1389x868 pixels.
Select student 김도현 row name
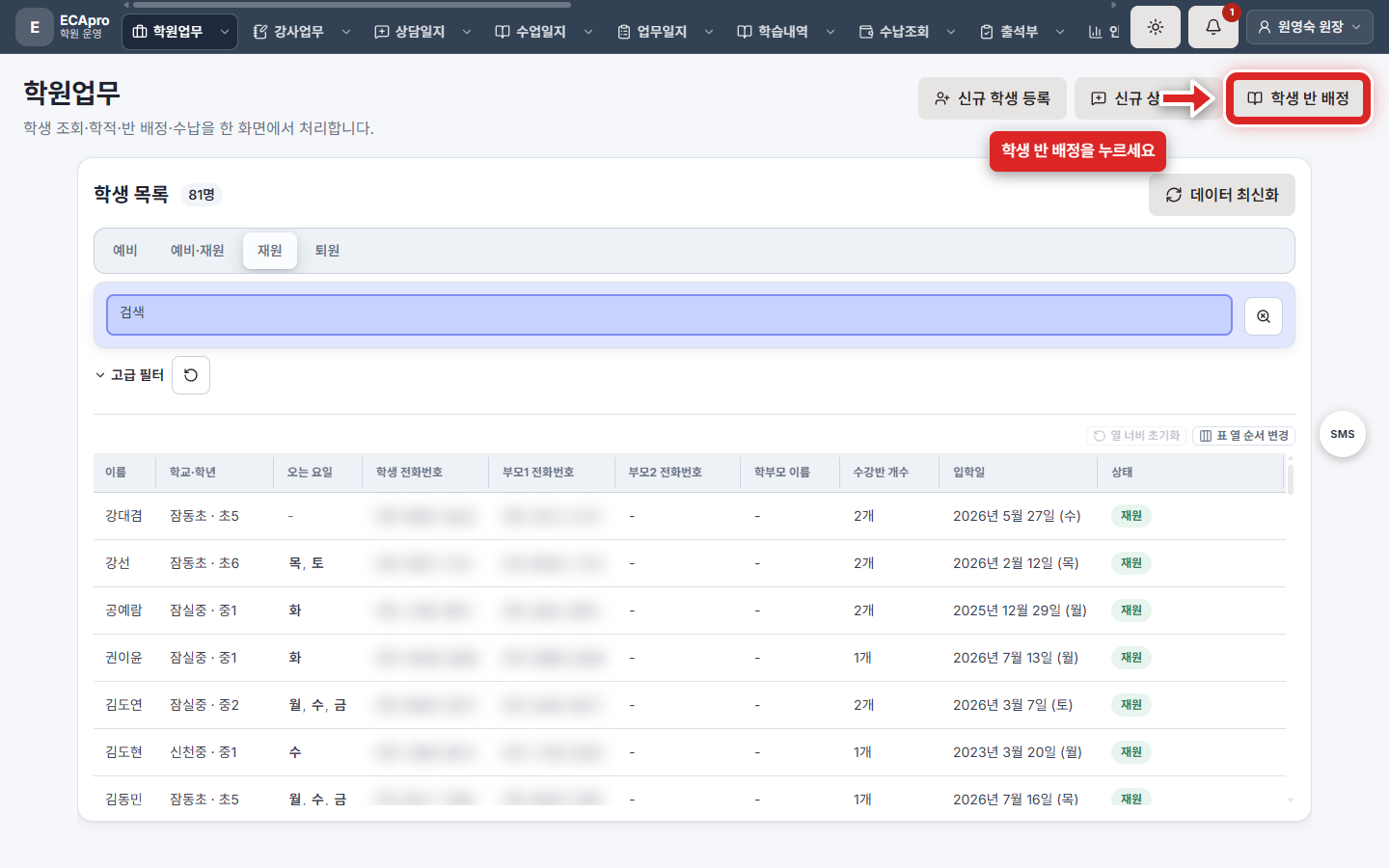click(123, 752)
